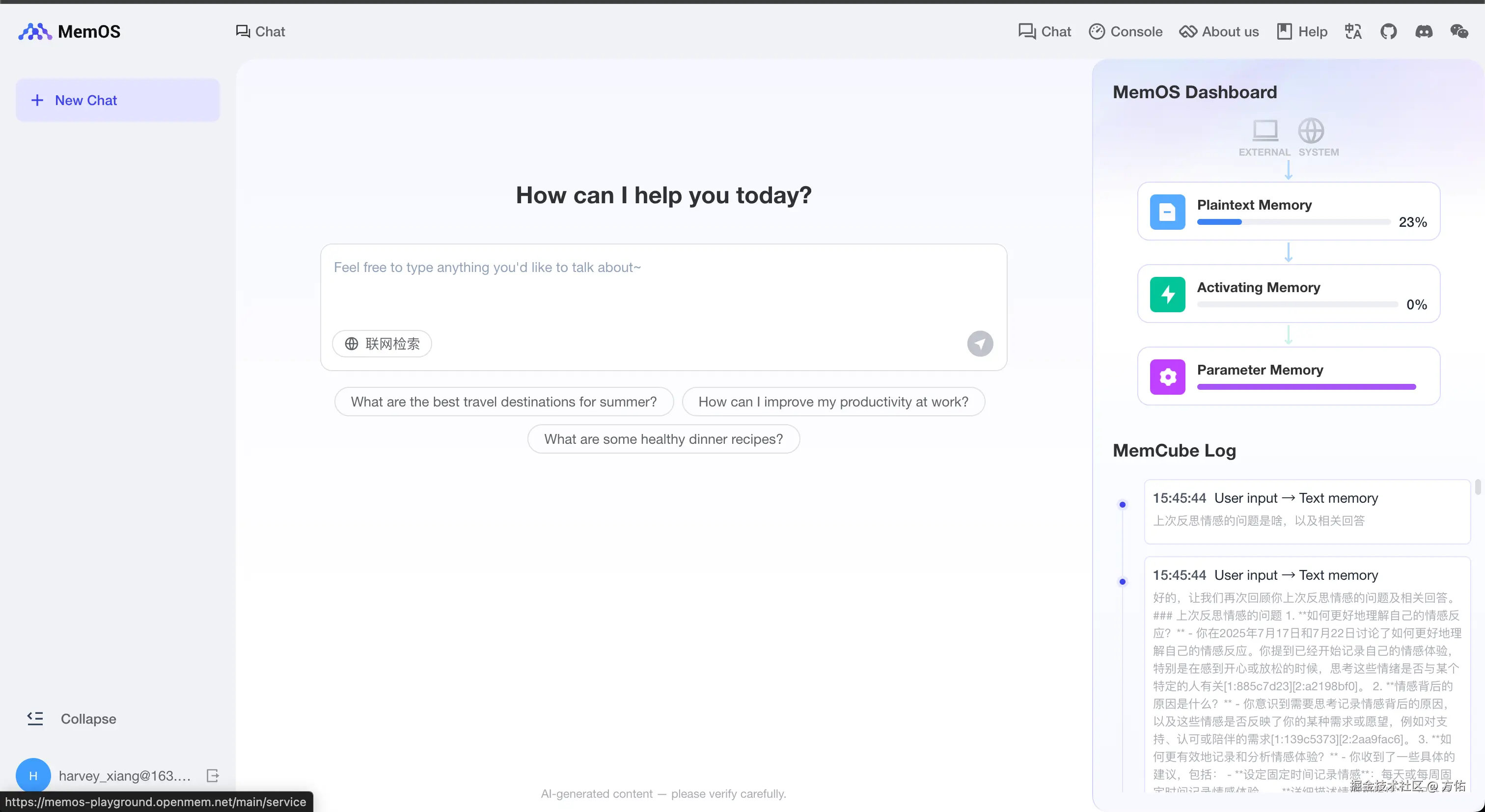1485x812 pixels.
Task: Open the Chat tab beside the logo
Action: [x=260, y=32]
